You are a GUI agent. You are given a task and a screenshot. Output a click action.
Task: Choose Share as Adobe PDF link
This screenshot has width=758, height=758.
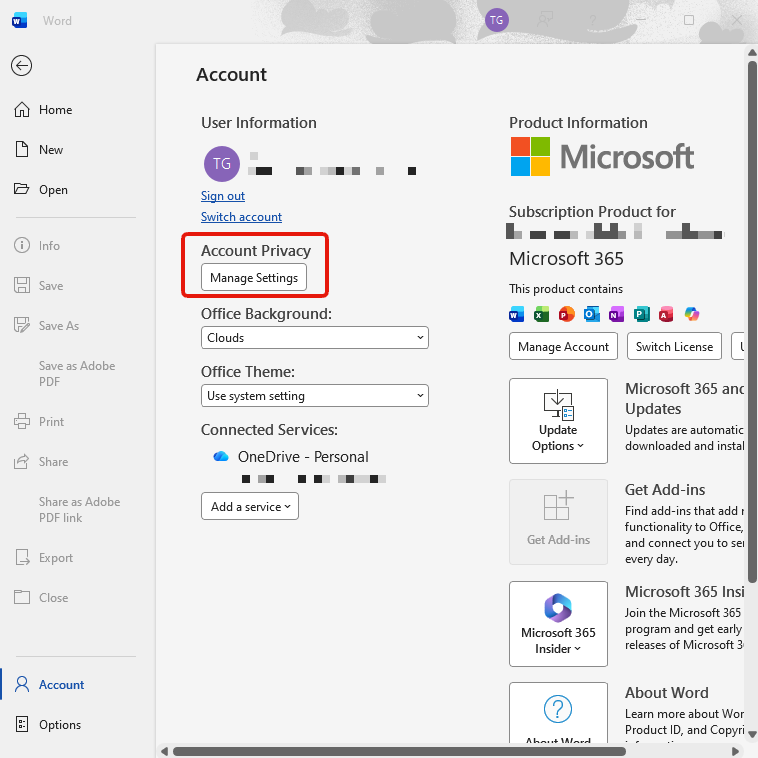click(x=79, y=510)
